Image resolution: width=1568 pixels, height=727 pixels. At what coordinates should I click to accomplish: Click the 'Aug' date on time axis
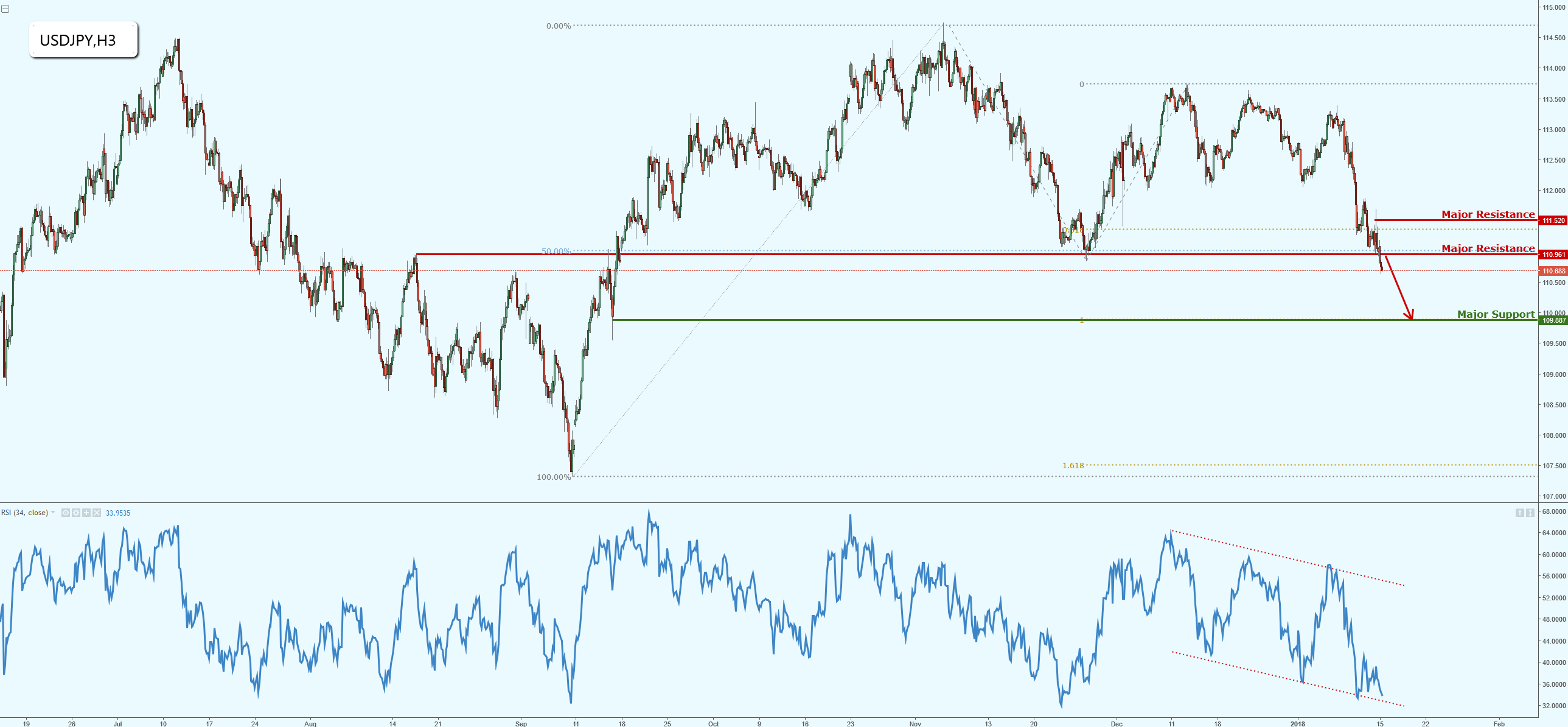tap(310, 723)
